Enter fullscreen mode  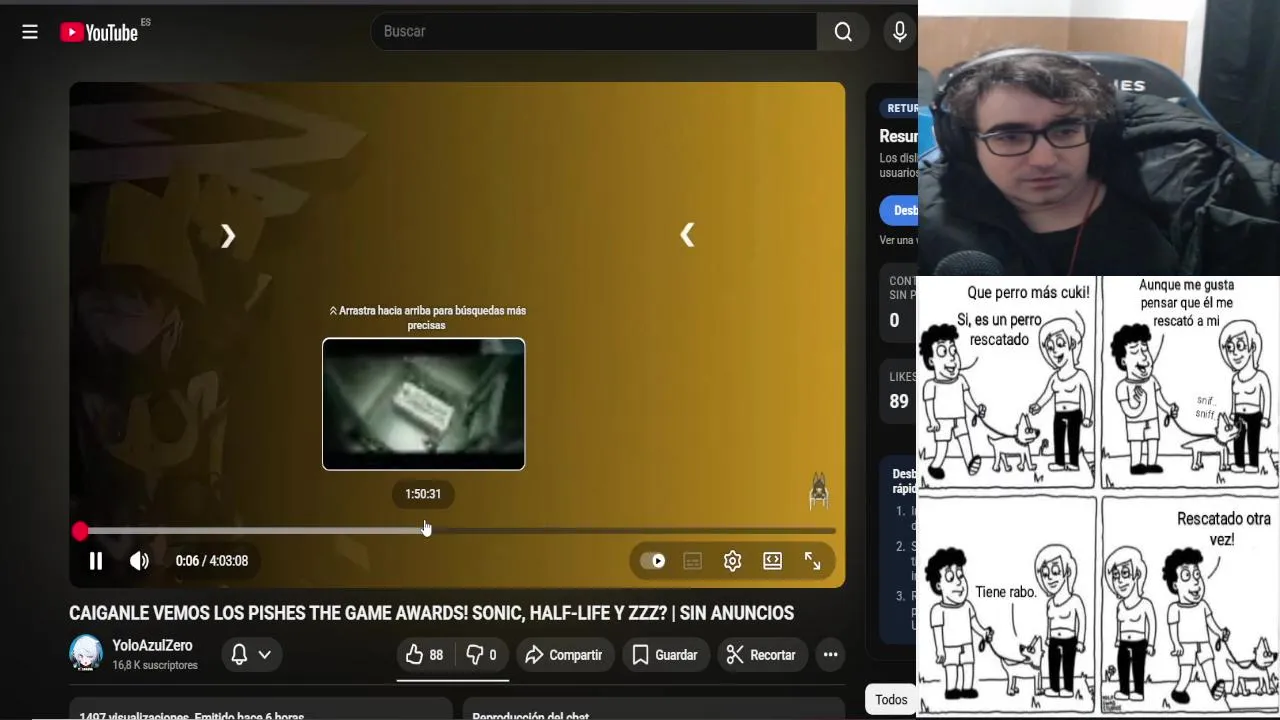coord(812,561)
